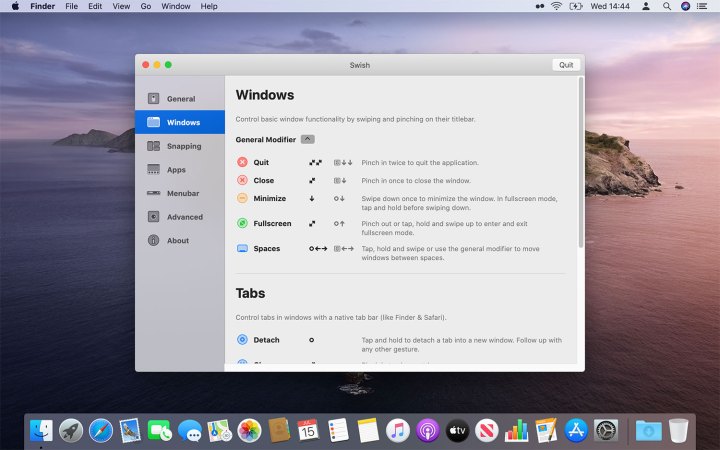Launch Safari from the Dock

point(100,430)
